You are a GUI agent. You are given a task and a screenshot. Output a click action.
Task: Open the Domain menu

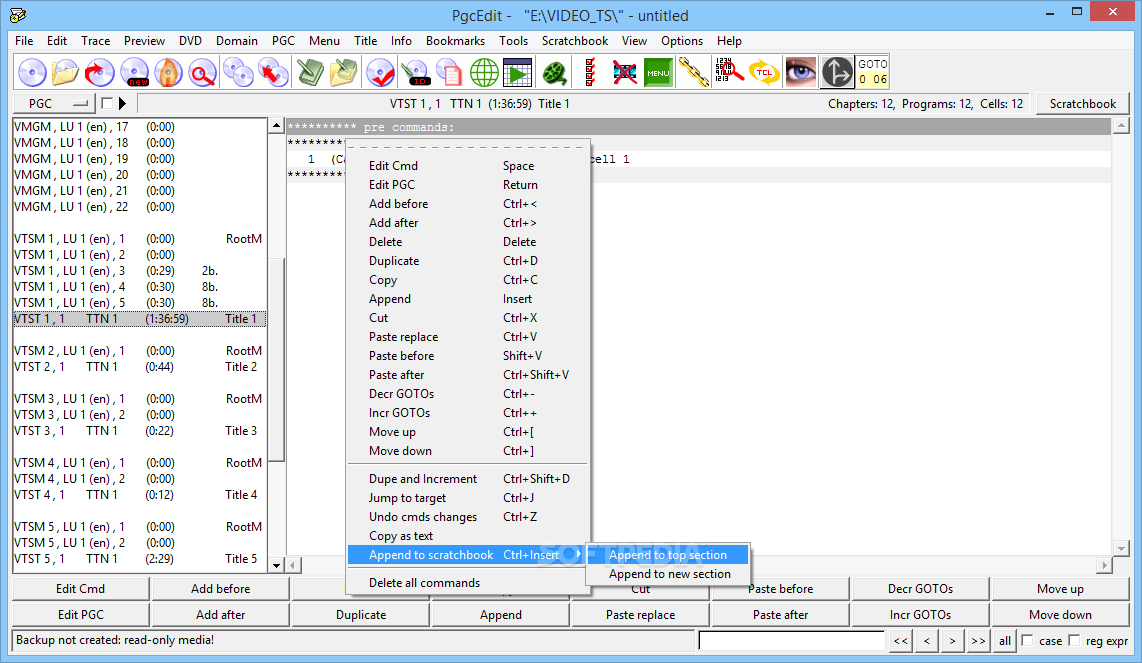point(237,41)
